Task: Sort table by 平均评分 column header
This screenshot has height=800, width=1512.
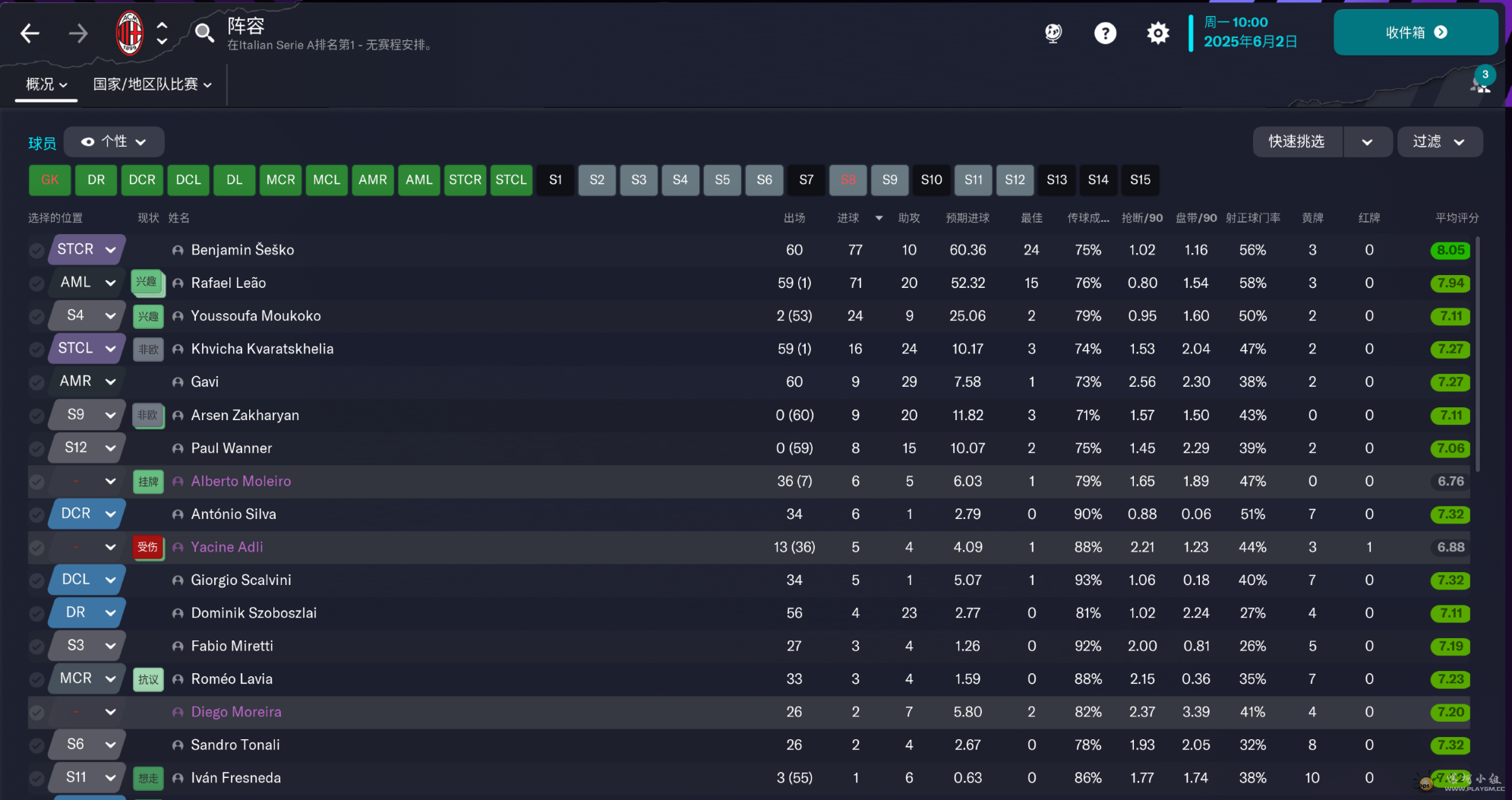Action: [x=1456, y=218]
